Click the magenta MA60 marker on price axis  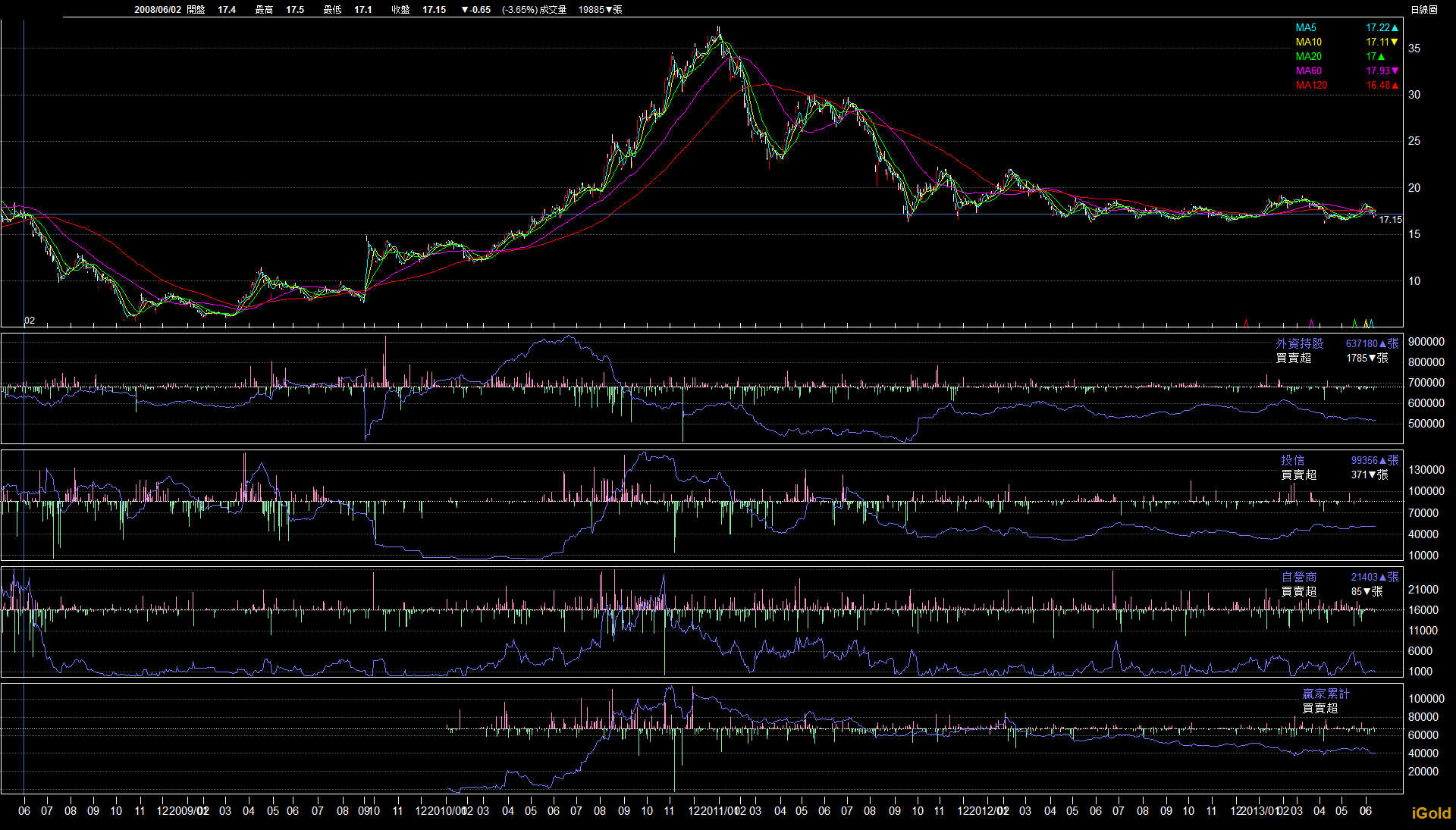1311,324
